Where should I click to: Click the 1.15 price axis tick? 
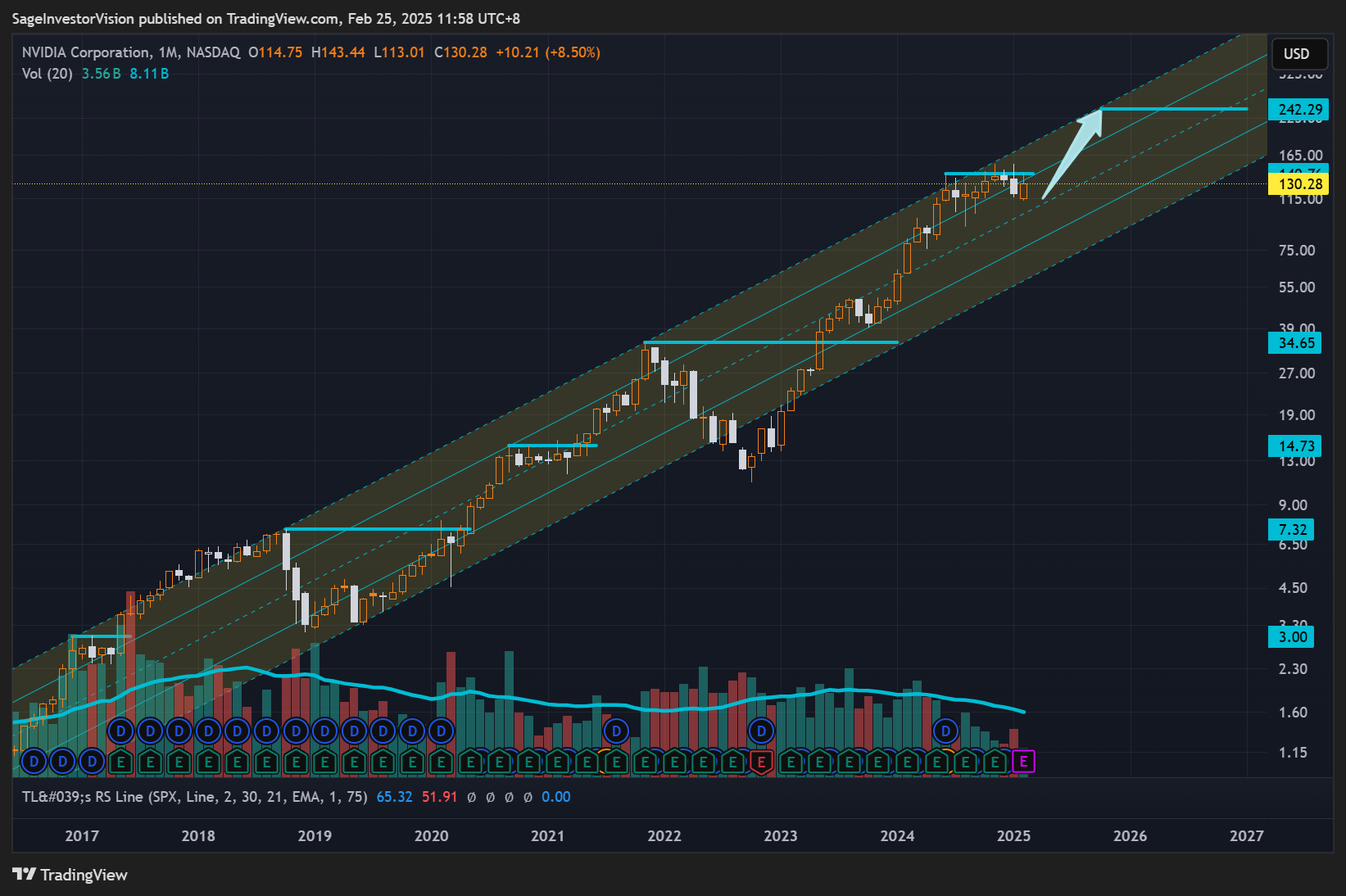click(x=1294, y=753)
